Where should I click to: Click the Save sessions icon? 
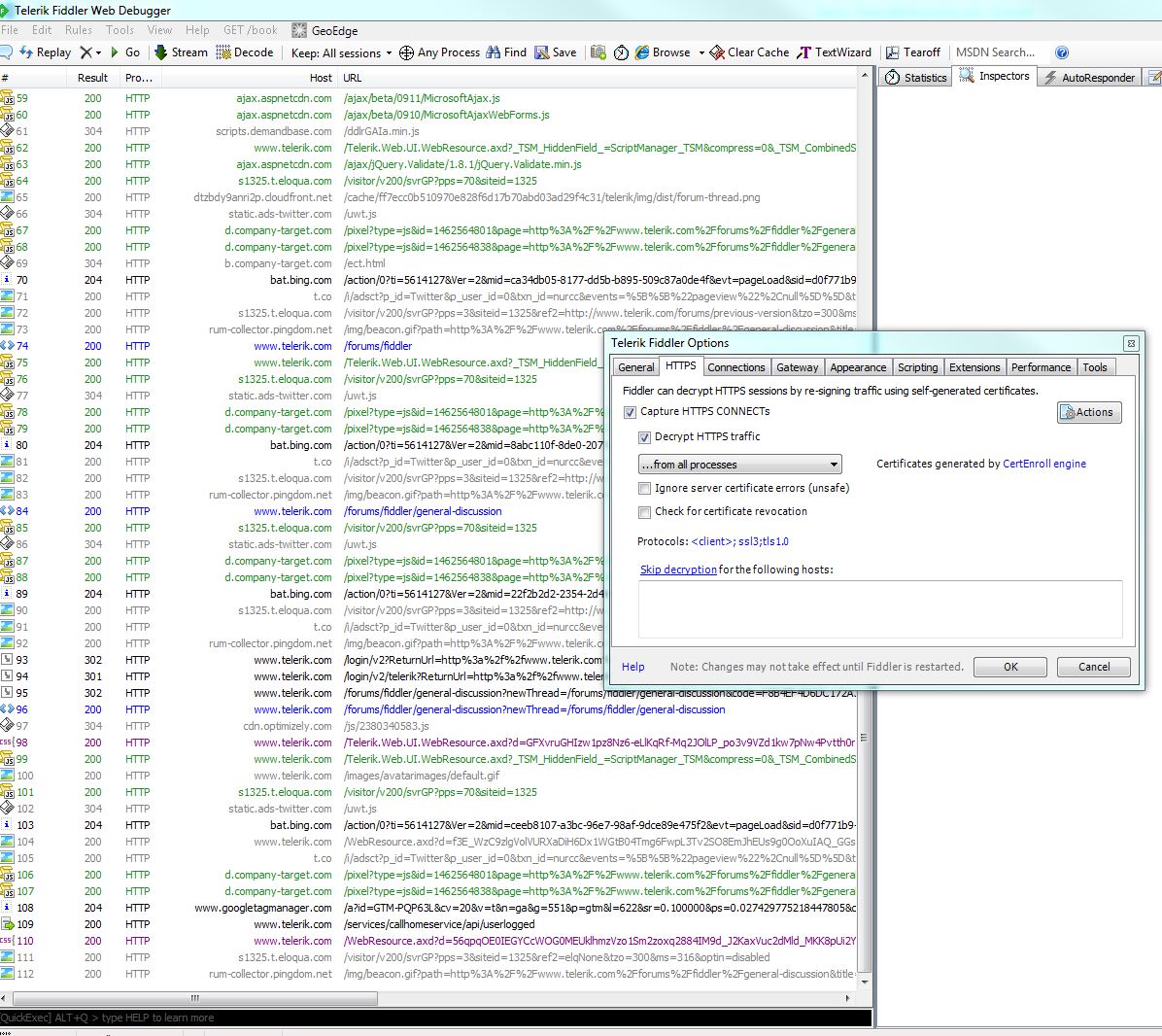click(542, 52)
